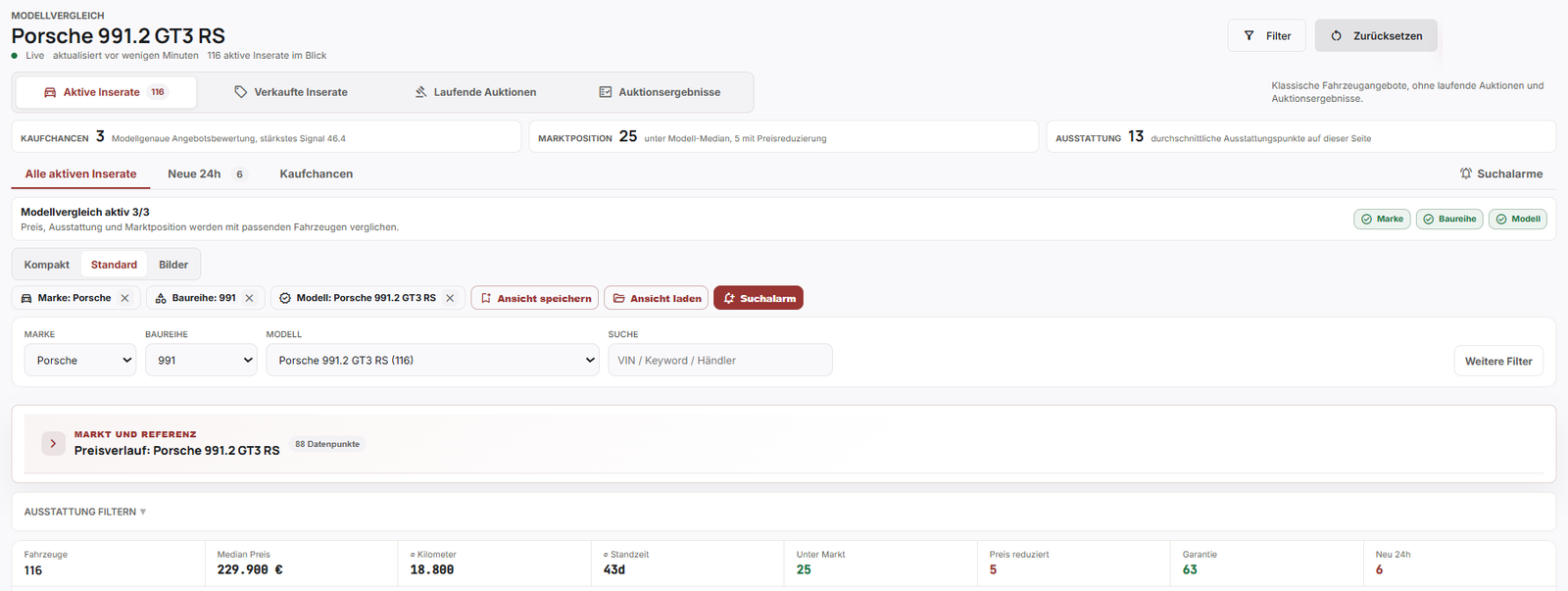This screenshot has width=1568, height=591.
Task: Switch to Kompakt view mode
Action: click(47, 265)
